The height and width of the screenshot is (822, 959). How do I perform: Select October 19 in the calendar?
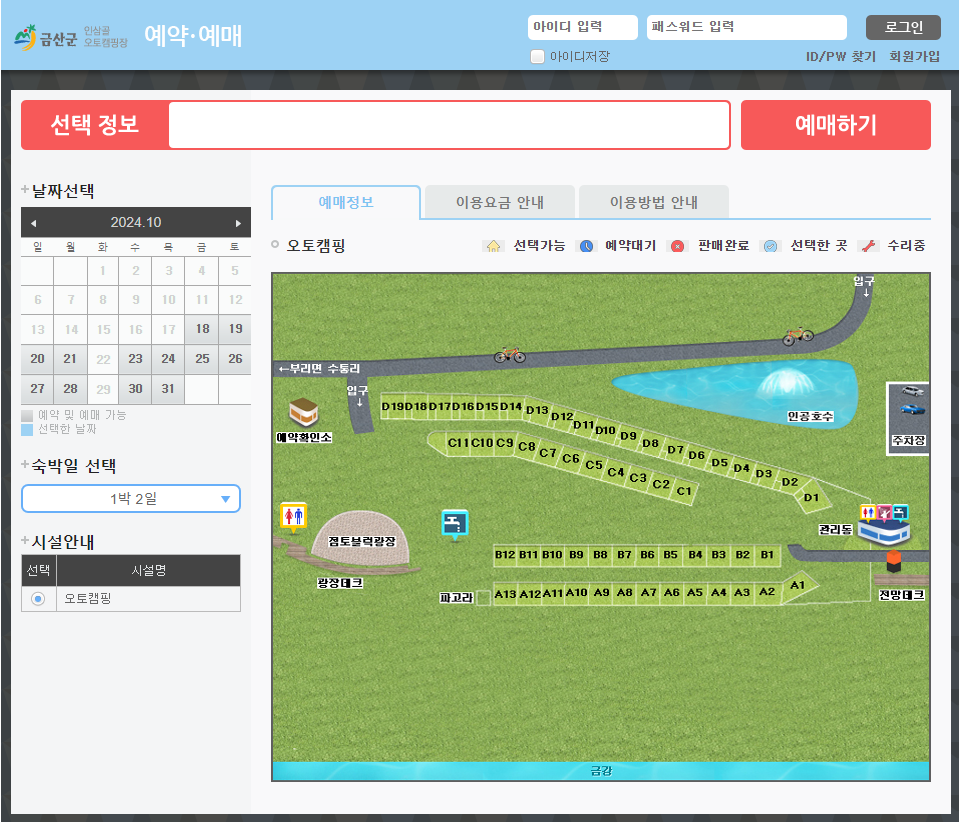pyautogui.click(x=235, y=329)
